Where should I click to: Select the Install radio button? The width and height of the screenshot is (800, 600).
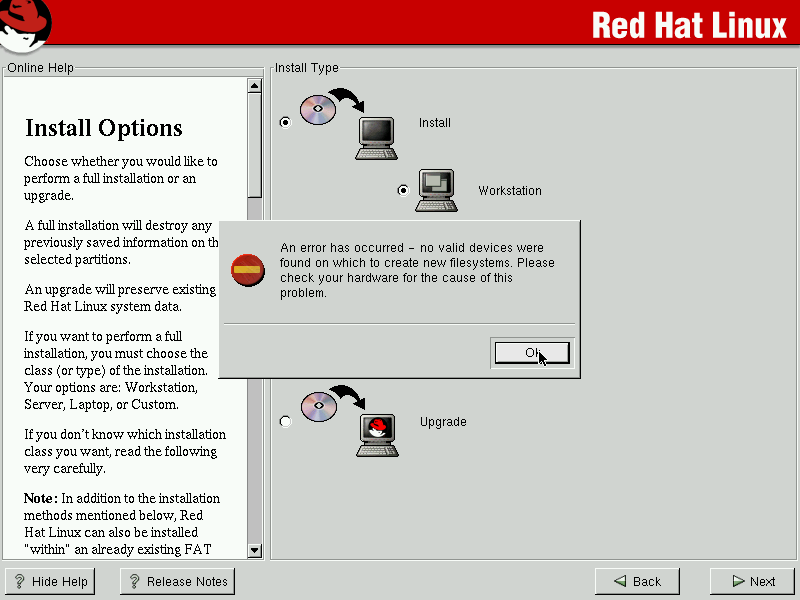coord(285,122)
